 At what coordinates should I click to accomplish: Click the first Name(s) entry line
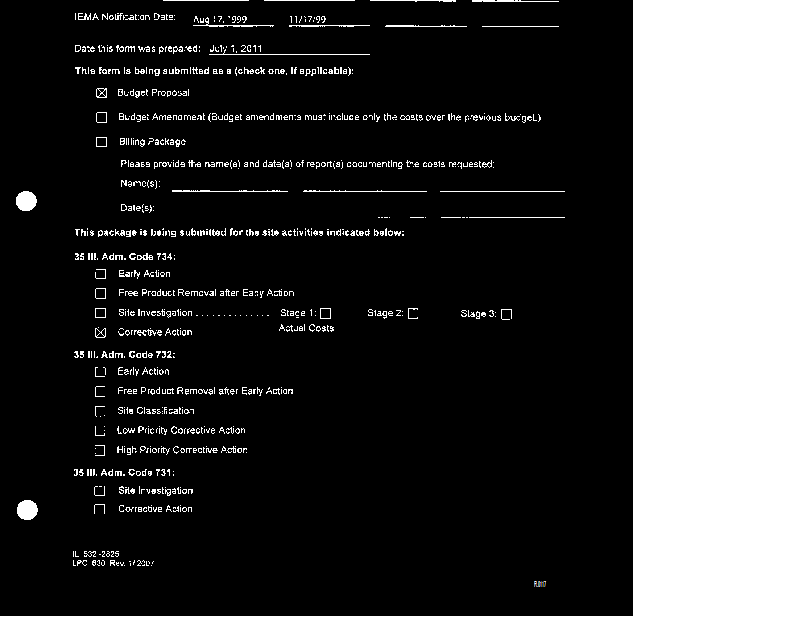pyautogui.click(x=229, y=184)
